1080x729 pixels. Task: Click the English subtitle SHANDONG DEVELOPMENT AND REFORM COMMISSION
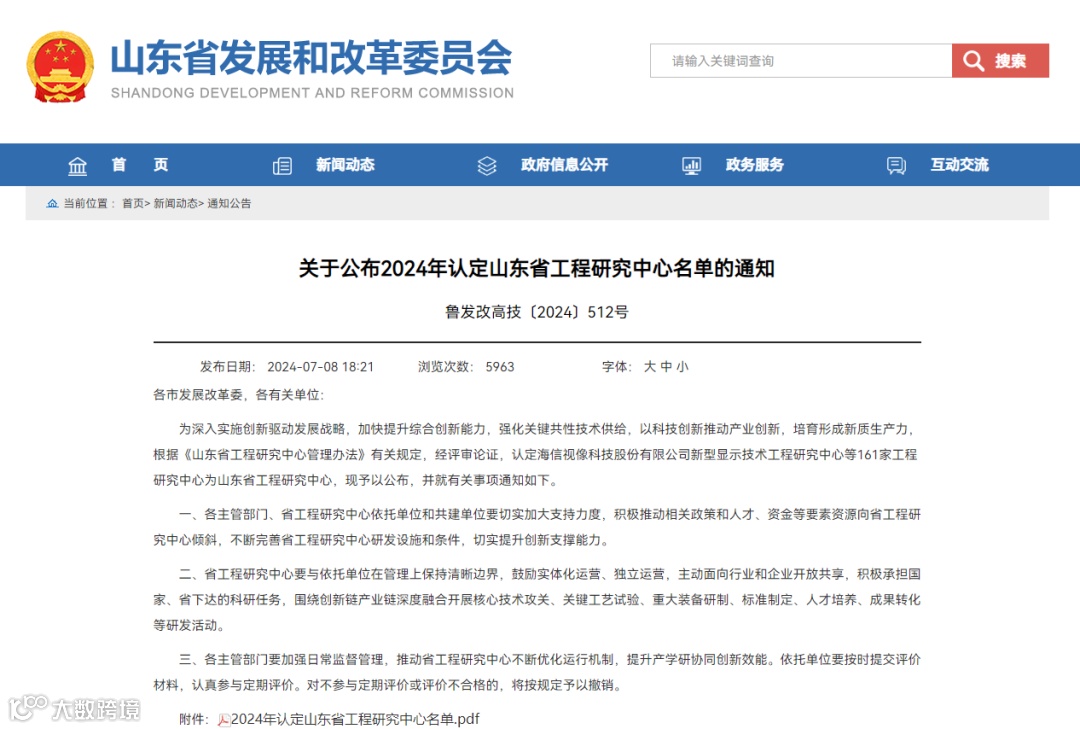(x=312, y=93)
